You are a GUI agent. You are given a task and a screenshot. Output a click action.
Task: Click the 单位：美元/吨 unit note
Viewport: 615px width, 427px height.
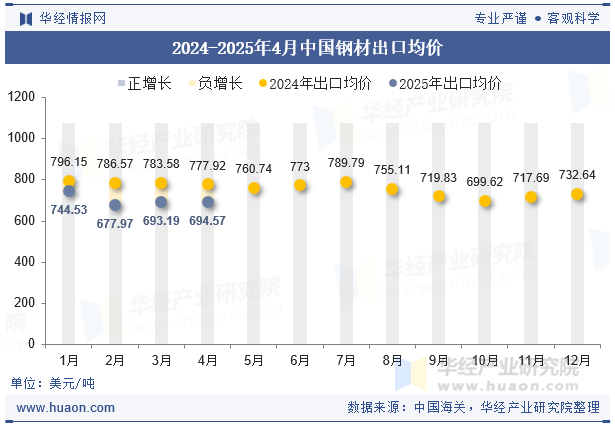coord(53,383)
